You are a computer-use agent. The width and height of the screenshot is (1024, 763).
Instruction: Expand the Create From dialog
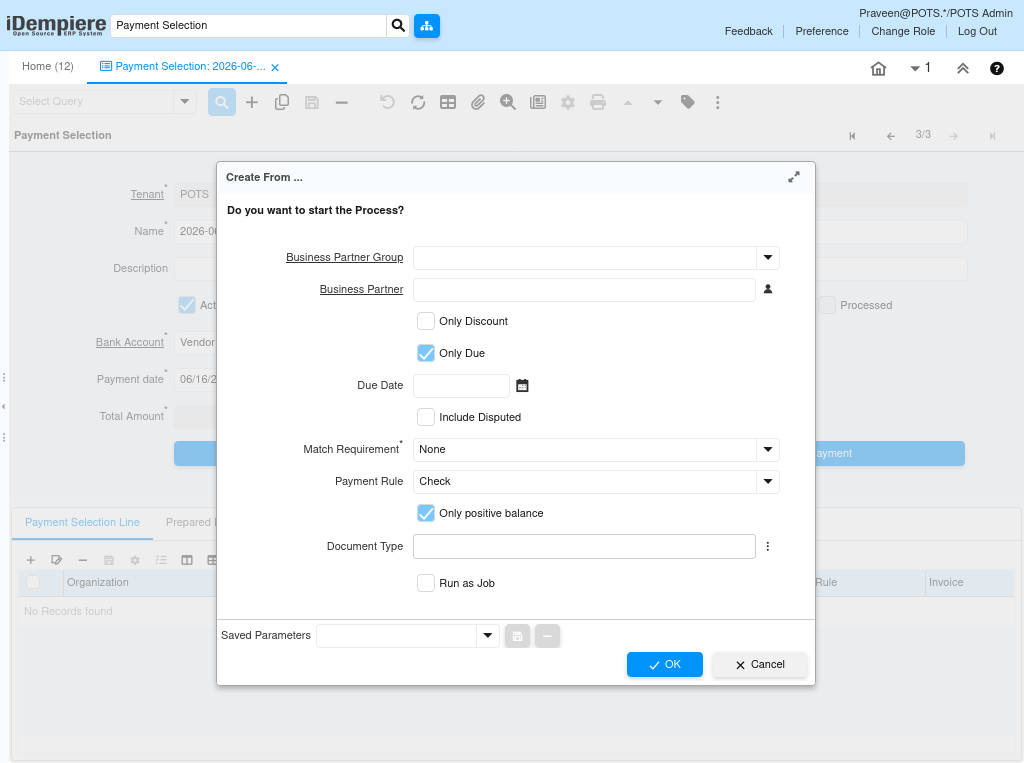click(793, 178)
